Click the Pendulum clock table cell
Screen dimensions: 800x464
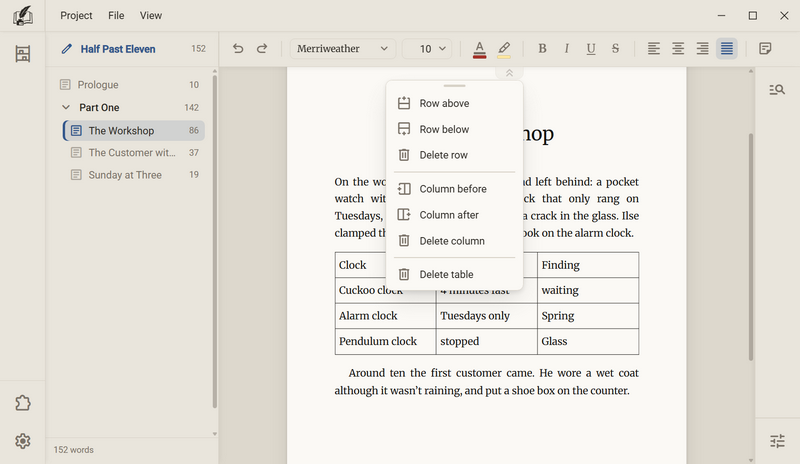click(385, 341)
